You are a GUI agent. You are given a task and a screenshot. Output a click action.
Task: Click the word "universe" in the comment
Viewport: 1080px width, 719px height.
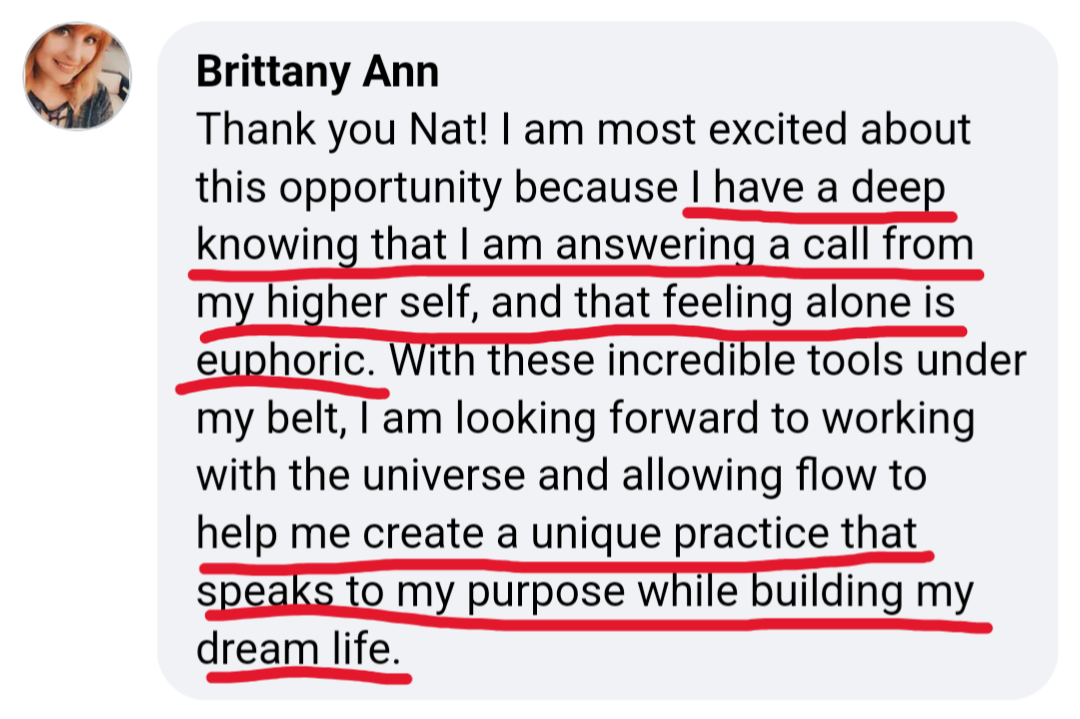click(x=443, y=476)
